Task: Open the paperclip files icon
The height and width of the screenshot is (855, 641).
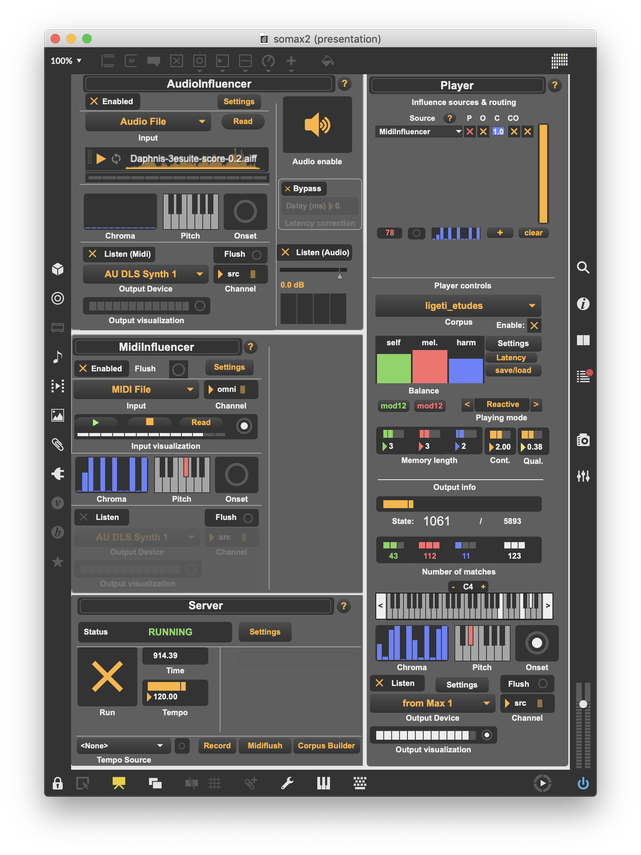Action: coord(57,444)
